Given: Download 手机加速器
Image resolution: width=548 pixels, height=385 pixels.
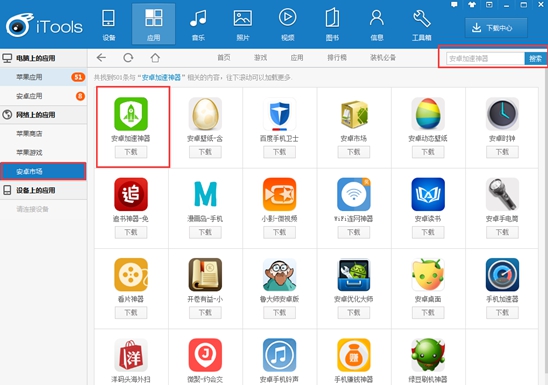Looking at the screenshot, I should coord(502,313).
